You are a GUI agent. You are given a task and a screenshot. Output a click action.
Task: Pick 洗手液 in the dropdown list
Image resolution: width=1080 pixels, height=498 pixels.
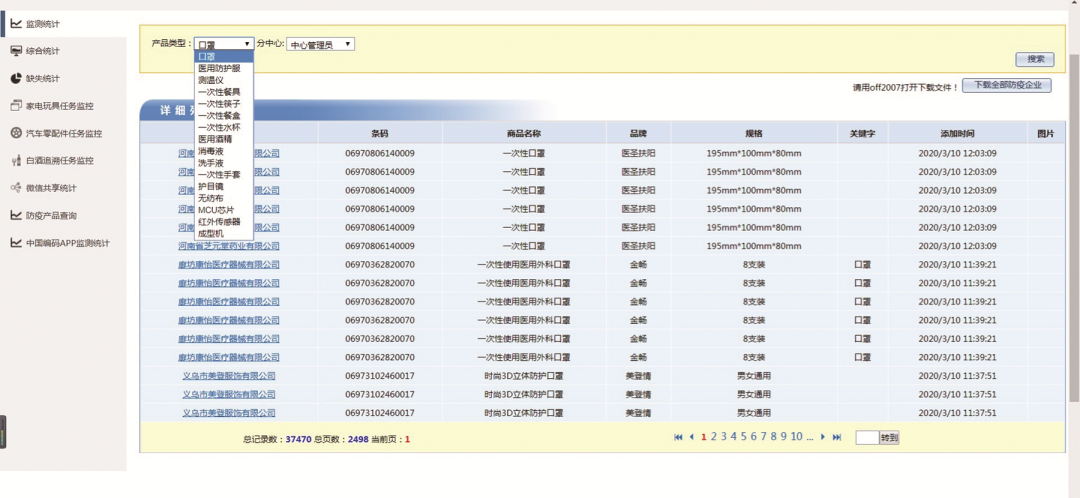[224, 163]
